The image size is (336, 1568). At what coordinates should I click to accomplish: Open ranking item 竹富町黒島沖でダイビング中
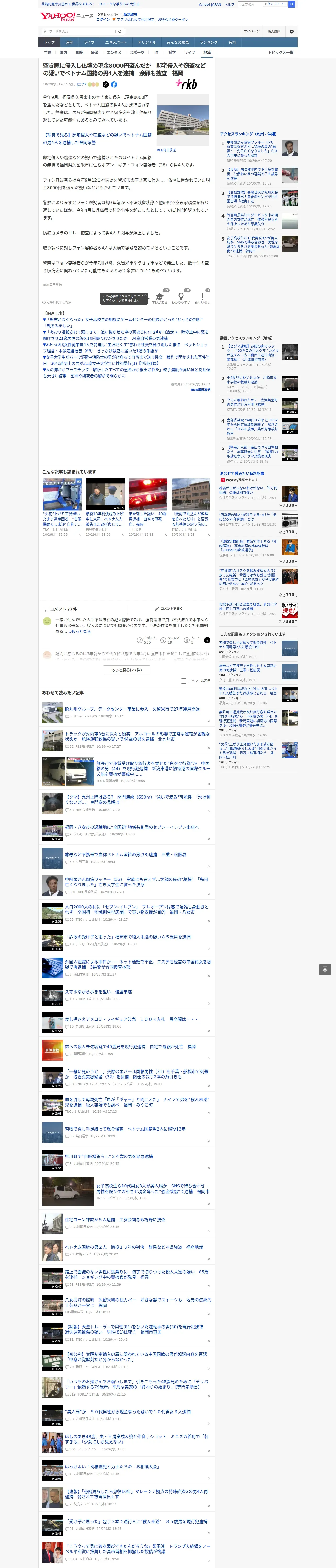253,219
